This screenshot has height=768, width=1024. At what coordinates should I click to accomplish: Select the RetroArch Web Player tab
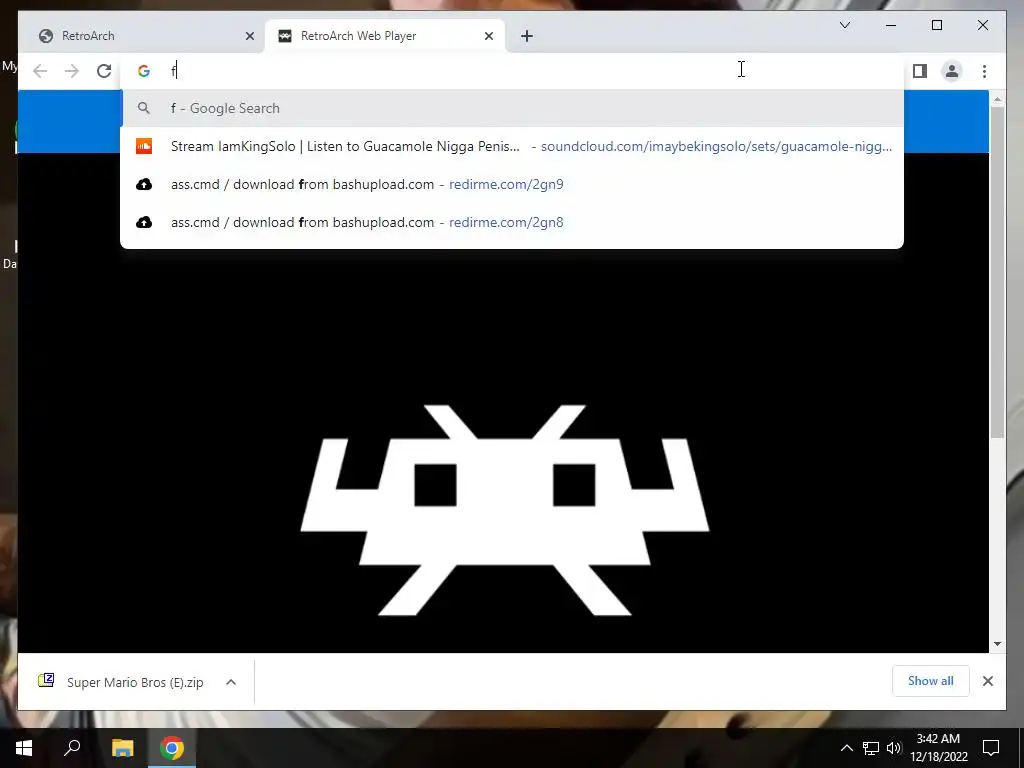pyautogui.click(x=385, y=36)
